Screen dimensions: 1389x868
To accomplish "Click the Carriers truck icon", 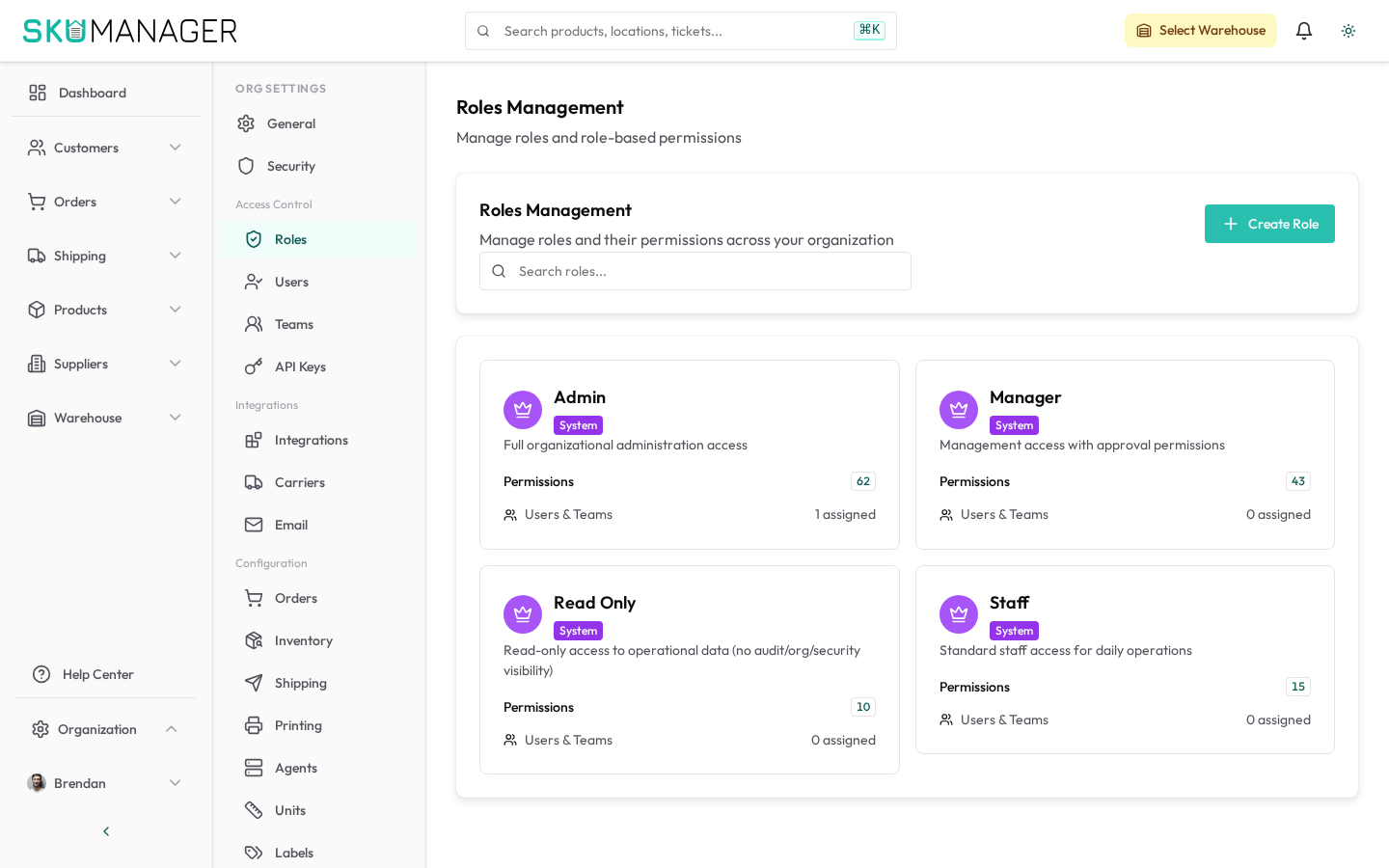I will tap(254, 482).
